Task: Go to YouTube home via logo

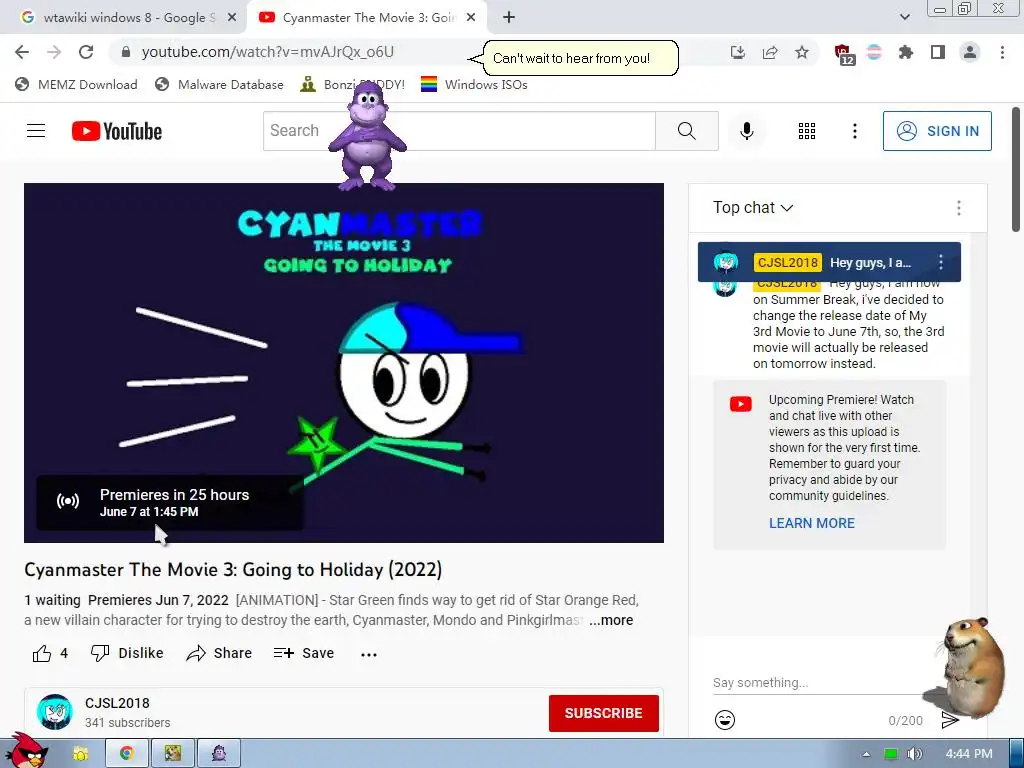Action: click(x=117, y=131)
